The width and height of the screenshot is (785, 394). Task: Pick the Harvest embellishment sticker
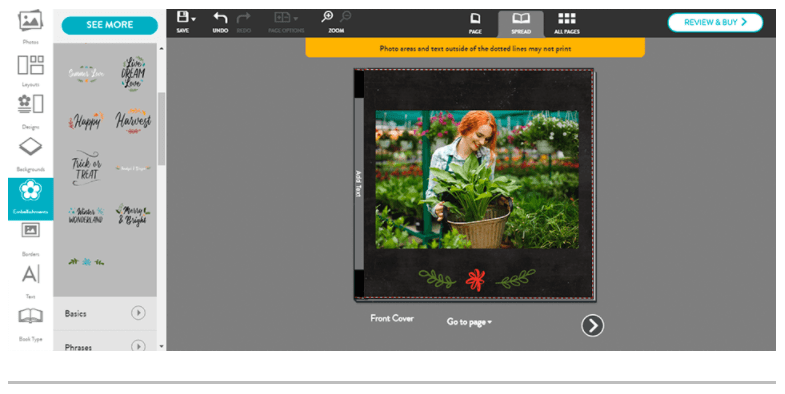tap(133, 121)
